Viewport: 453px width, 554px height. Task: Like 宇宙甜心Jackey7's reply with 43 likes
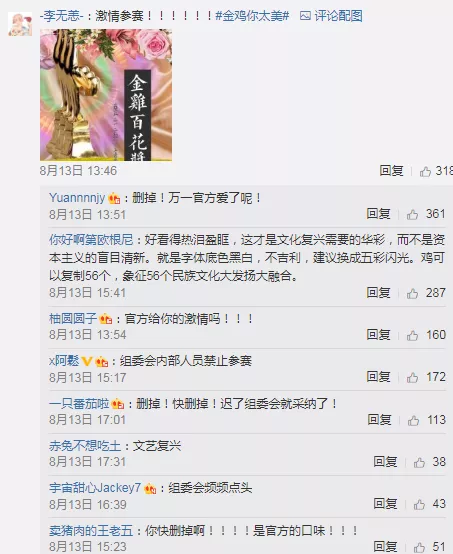419,504
